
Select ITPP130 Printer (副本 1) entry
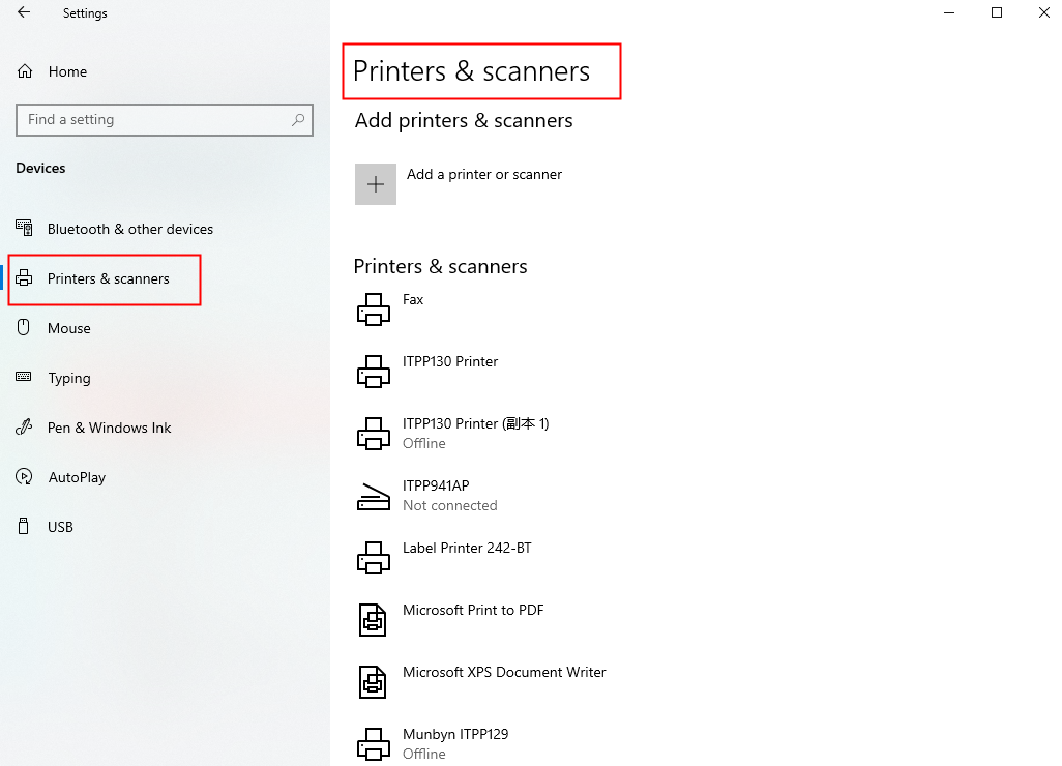[476, 424]
